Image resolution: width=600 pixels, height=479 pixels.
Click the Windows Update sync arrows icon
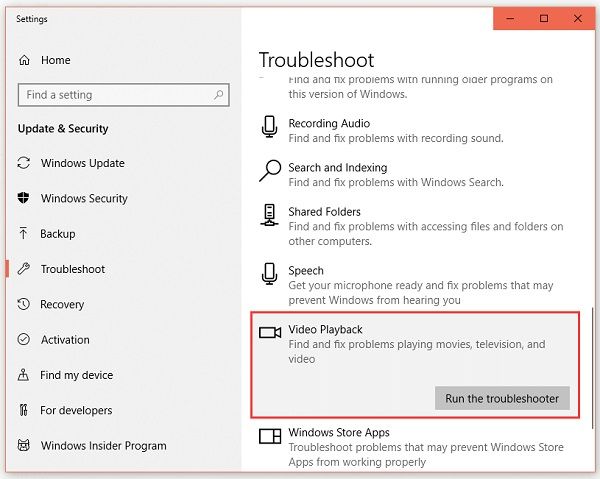click(x=24, y=163)
